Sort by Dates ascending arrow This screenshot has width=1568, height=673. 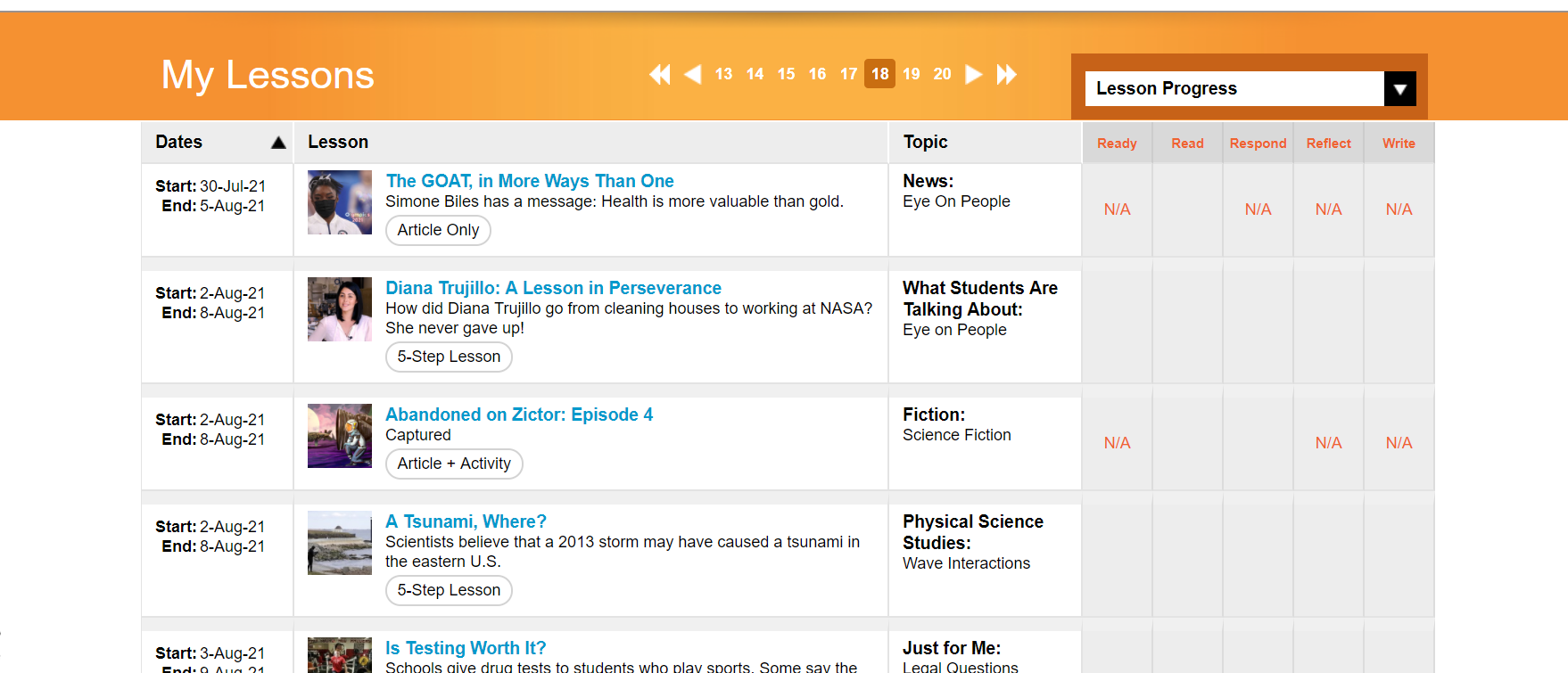pos(278,143)
